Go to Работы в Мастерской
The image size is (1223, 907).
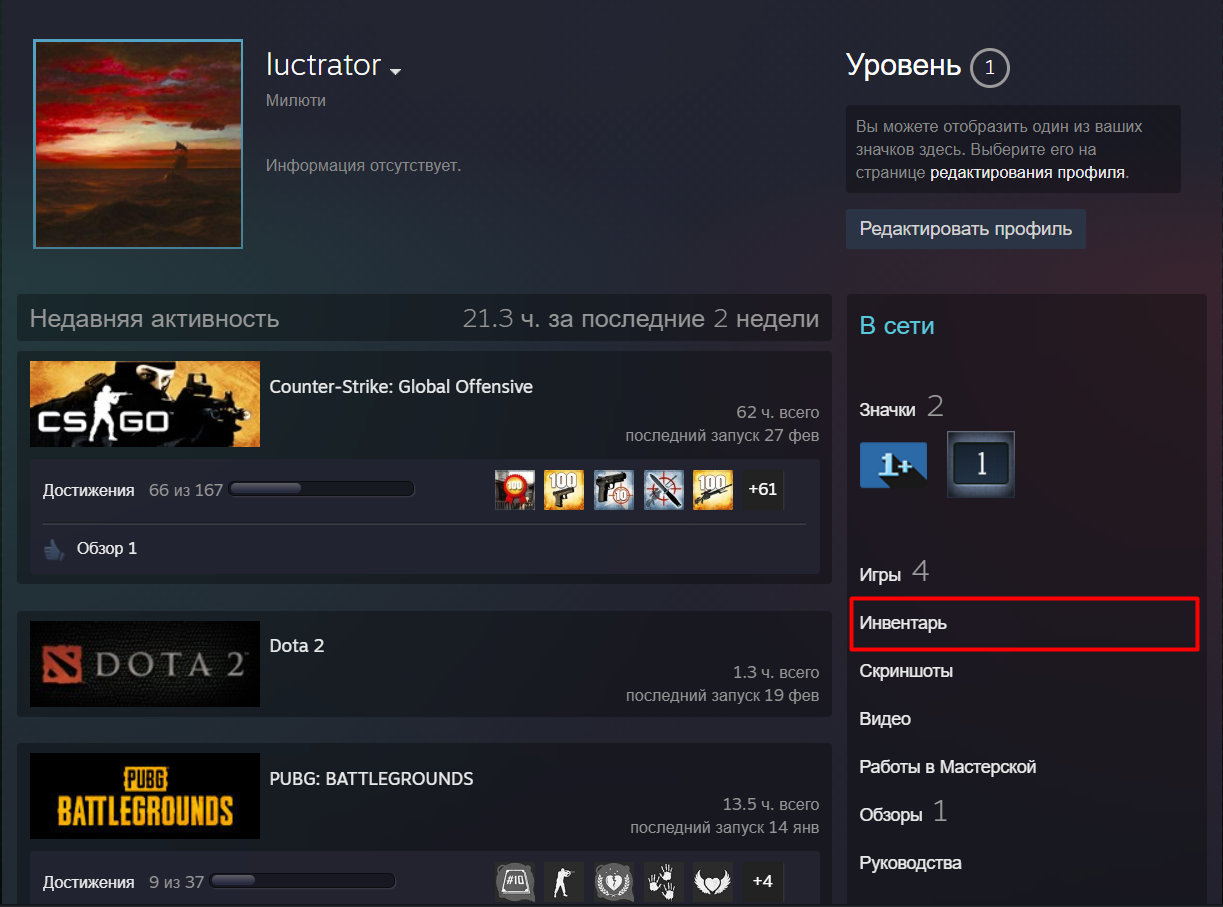click(948, 767)
